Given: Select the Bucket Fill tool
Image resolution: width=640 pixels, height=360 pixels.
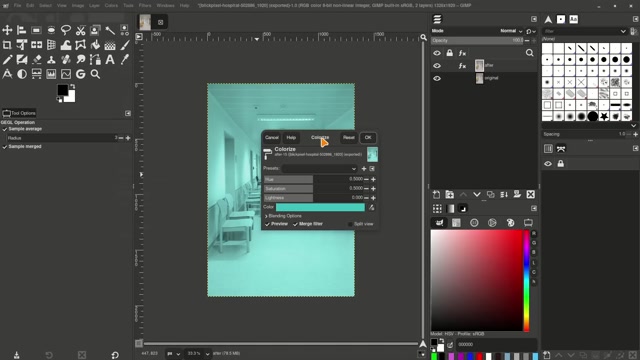Looking at the screenshot, I should point(95,45).
